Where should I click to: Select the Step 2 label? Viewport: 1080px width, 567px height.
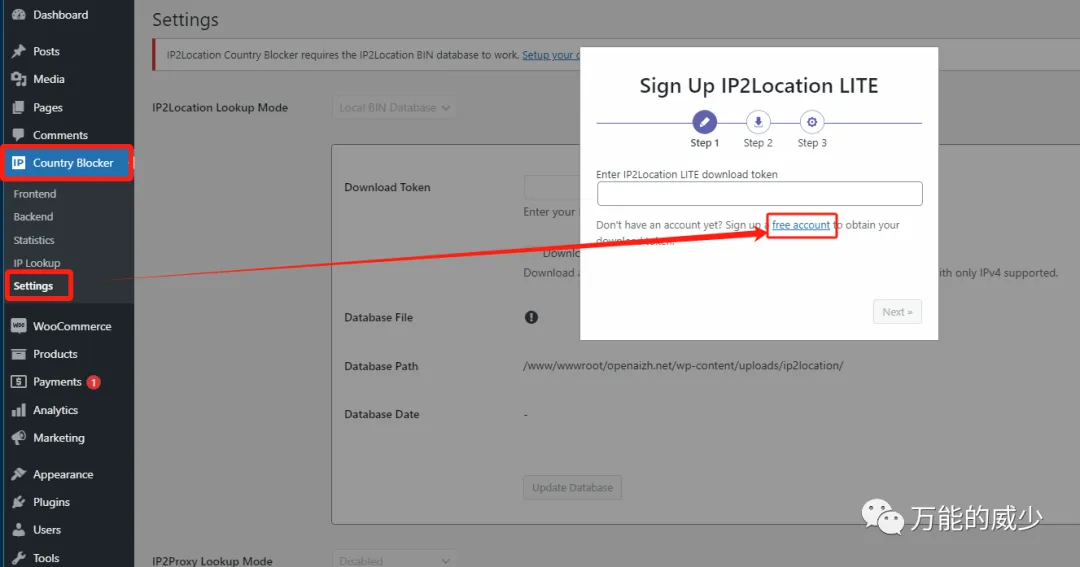(x=758, y=143)
